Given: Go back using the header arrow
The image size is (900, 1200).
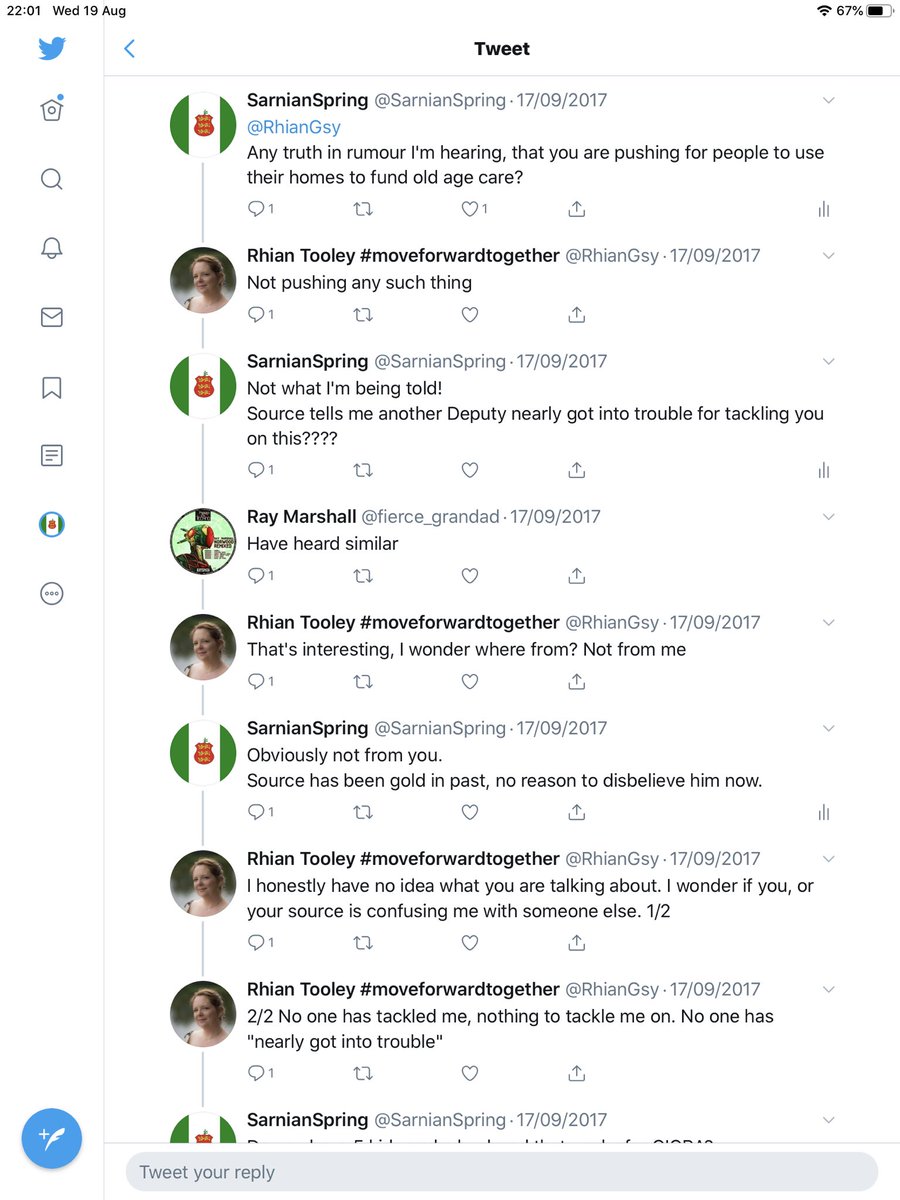Looking at the screenshot, I should point(129,48).
